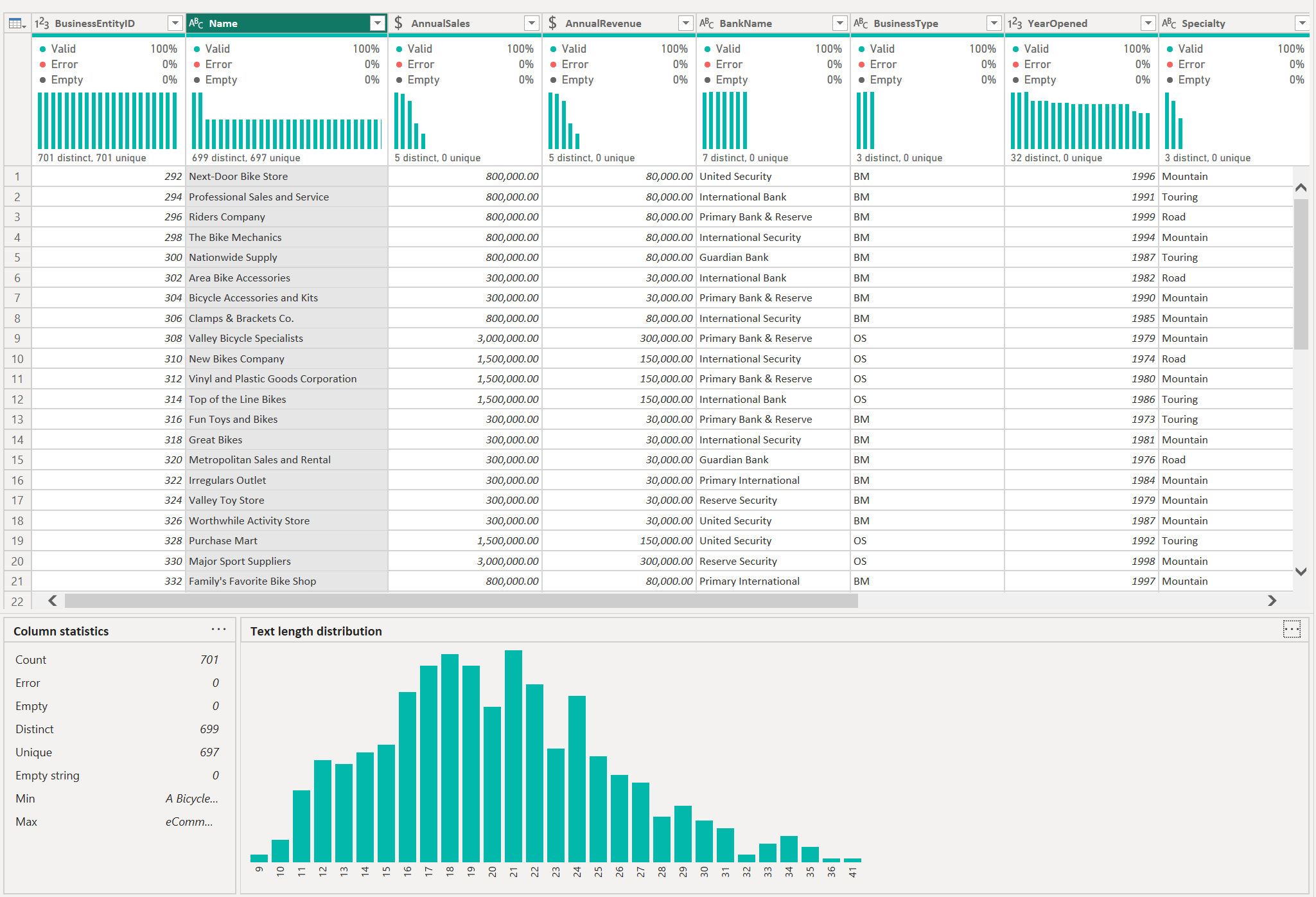This screenshot has width=1316, height=897.
Task: Click the YearOpened data type icon
Action: [1015, 24]
